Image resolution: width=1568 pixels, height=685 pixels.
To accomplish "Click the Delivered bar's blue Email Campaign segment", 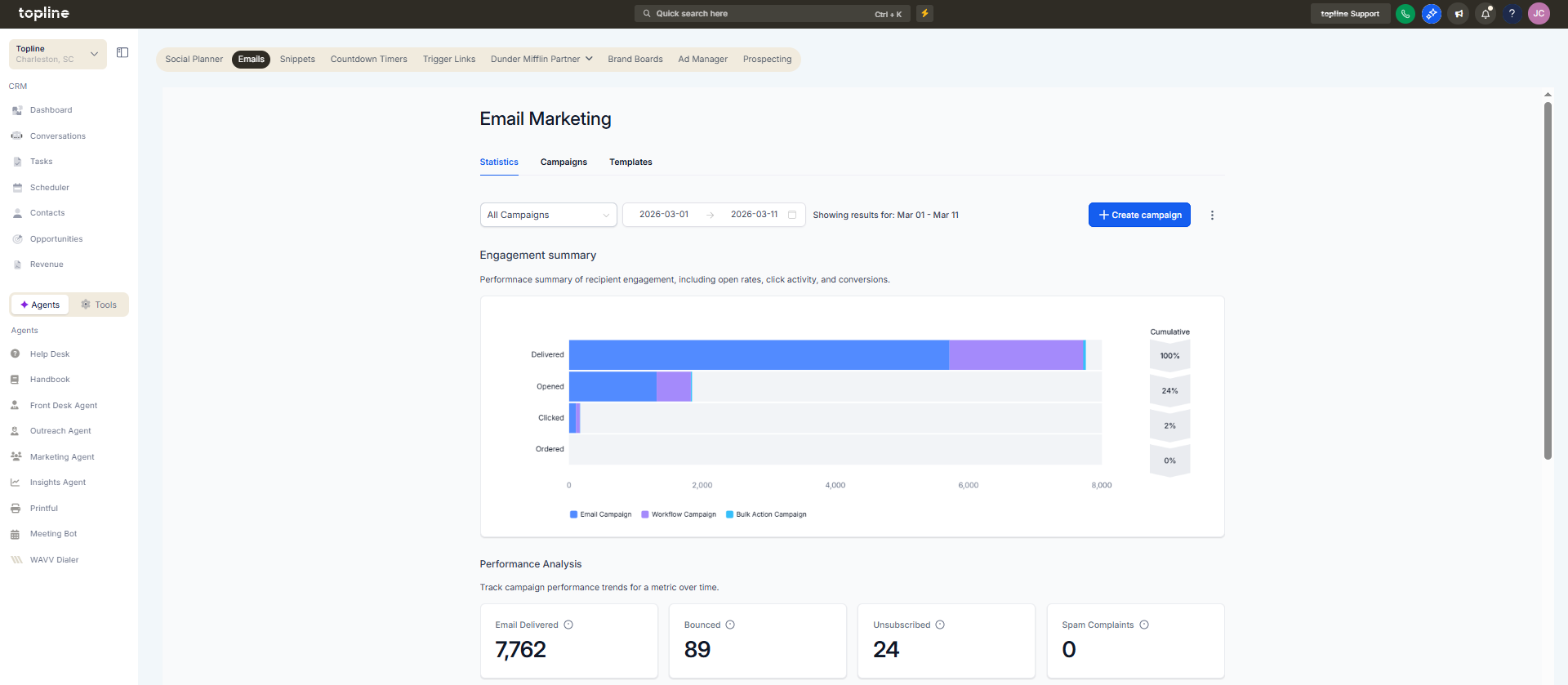I will (x=759, y=355).
